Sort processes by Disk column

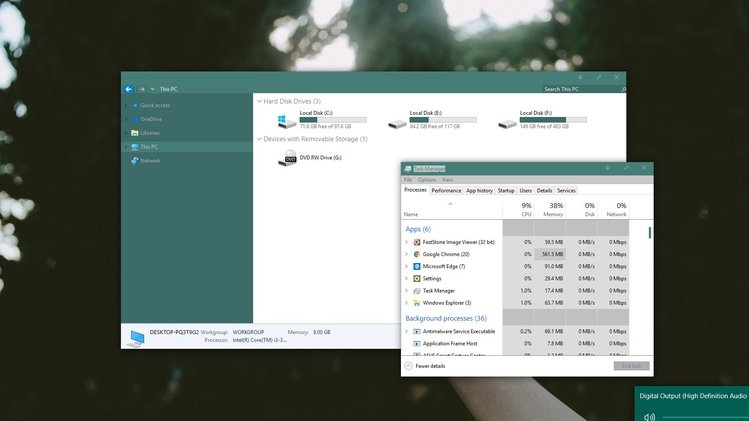[x=581, y=209]
